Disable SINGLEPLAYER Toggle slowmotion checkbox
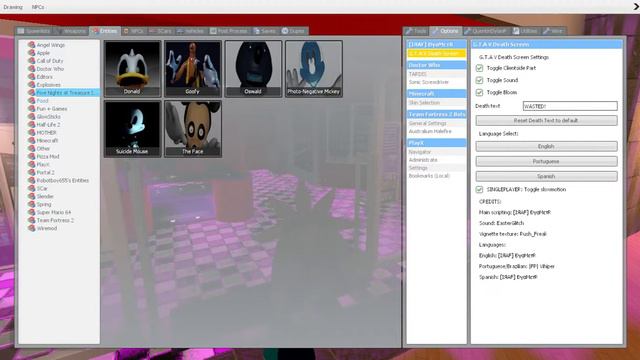The width and height of the screenshot is (640, 360). (479, 189)
